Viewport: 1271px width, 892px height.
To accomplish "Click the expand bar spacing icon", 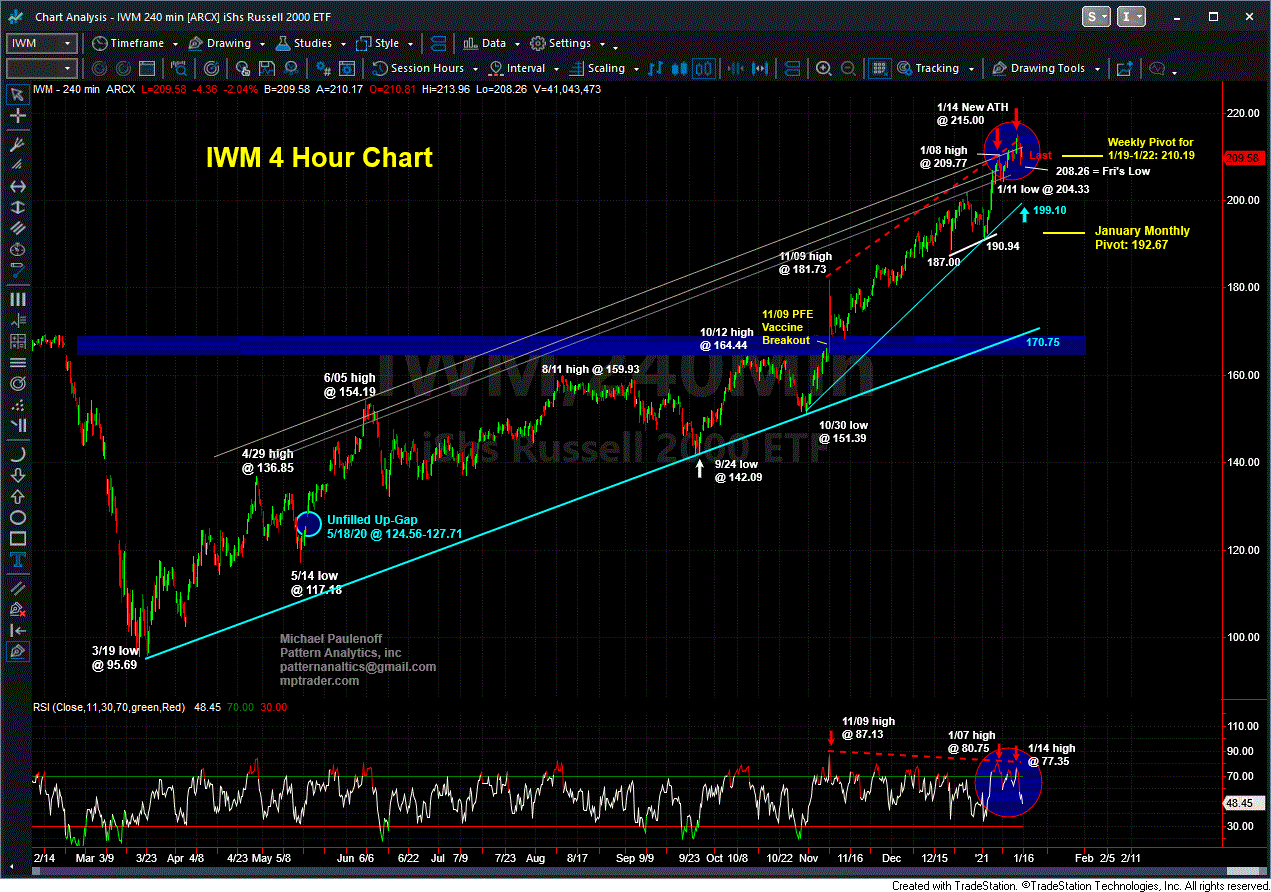I will point(759,68).
